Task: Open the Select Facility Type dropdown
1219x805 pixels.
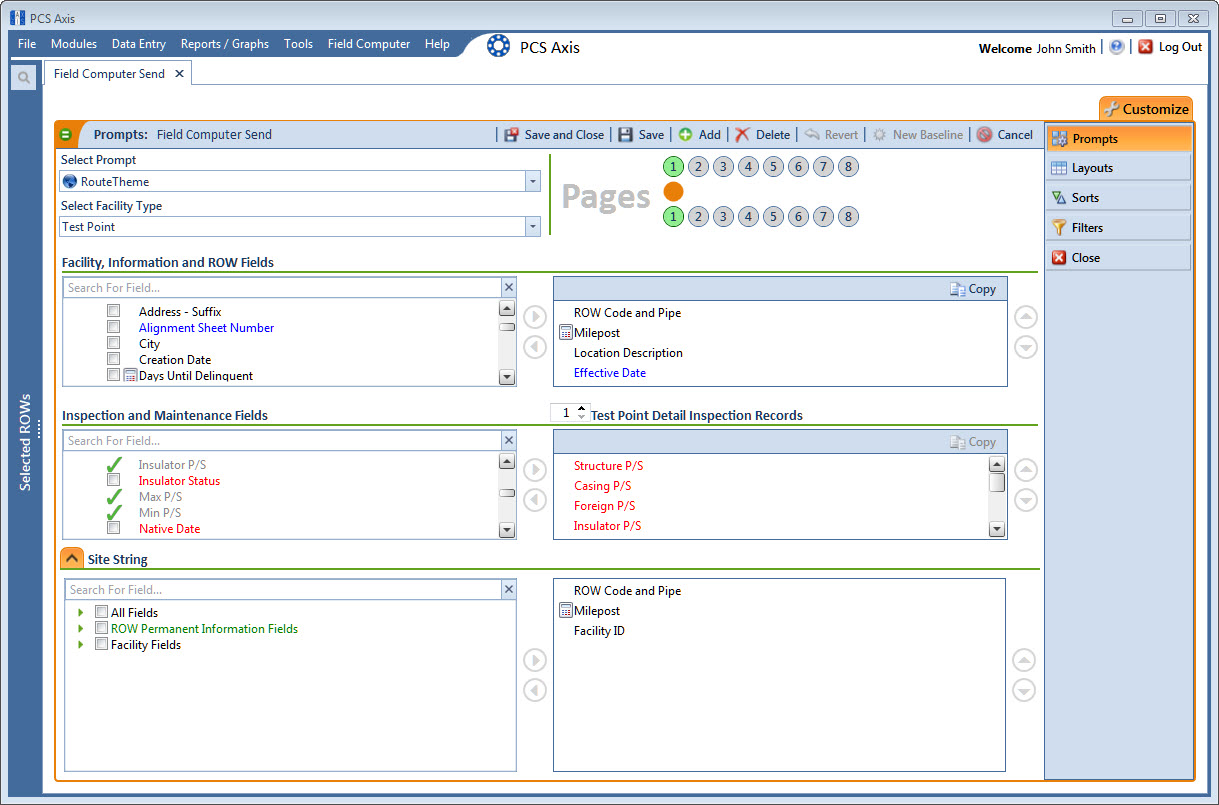Action: click(x=533, y=227)
